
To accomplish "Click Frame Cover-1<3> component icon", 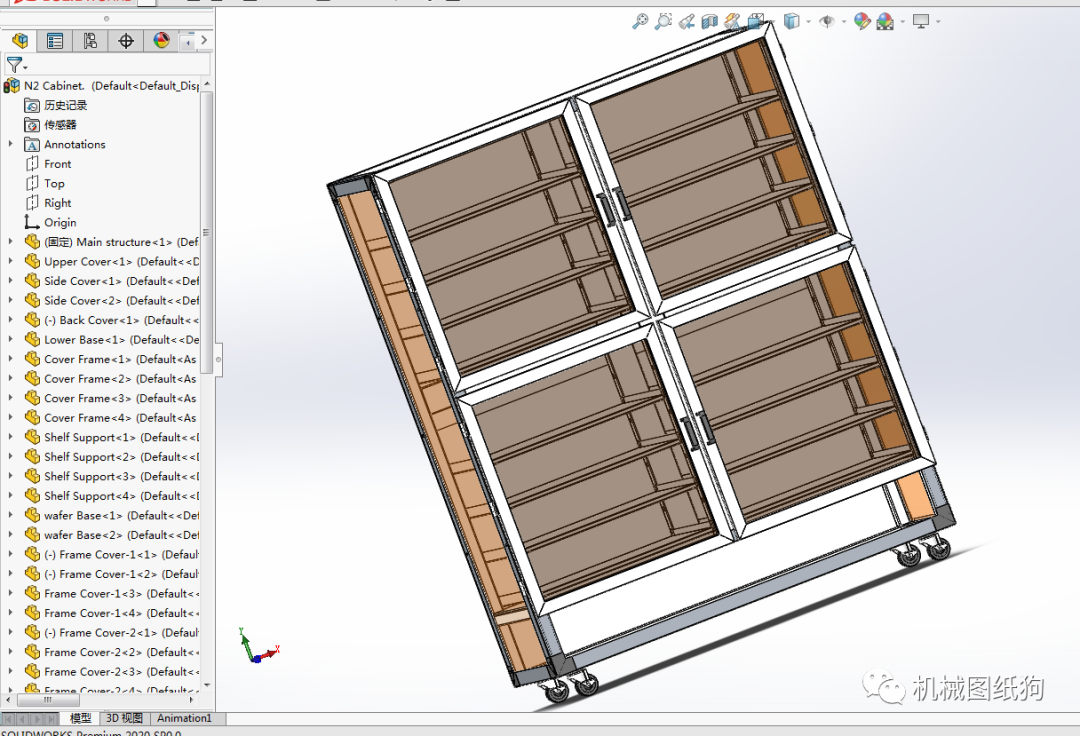I will tap(32, 593).
